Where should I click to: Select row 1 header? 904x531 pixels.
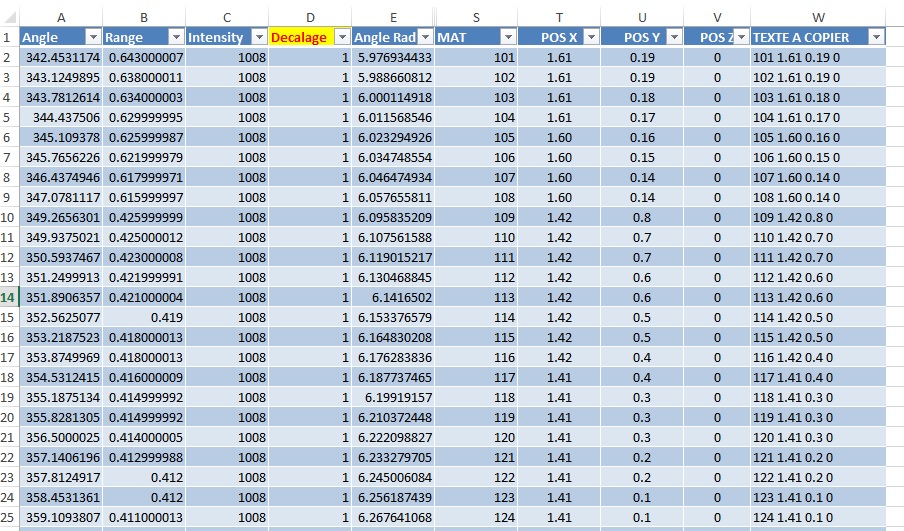[x=9, y=37]
